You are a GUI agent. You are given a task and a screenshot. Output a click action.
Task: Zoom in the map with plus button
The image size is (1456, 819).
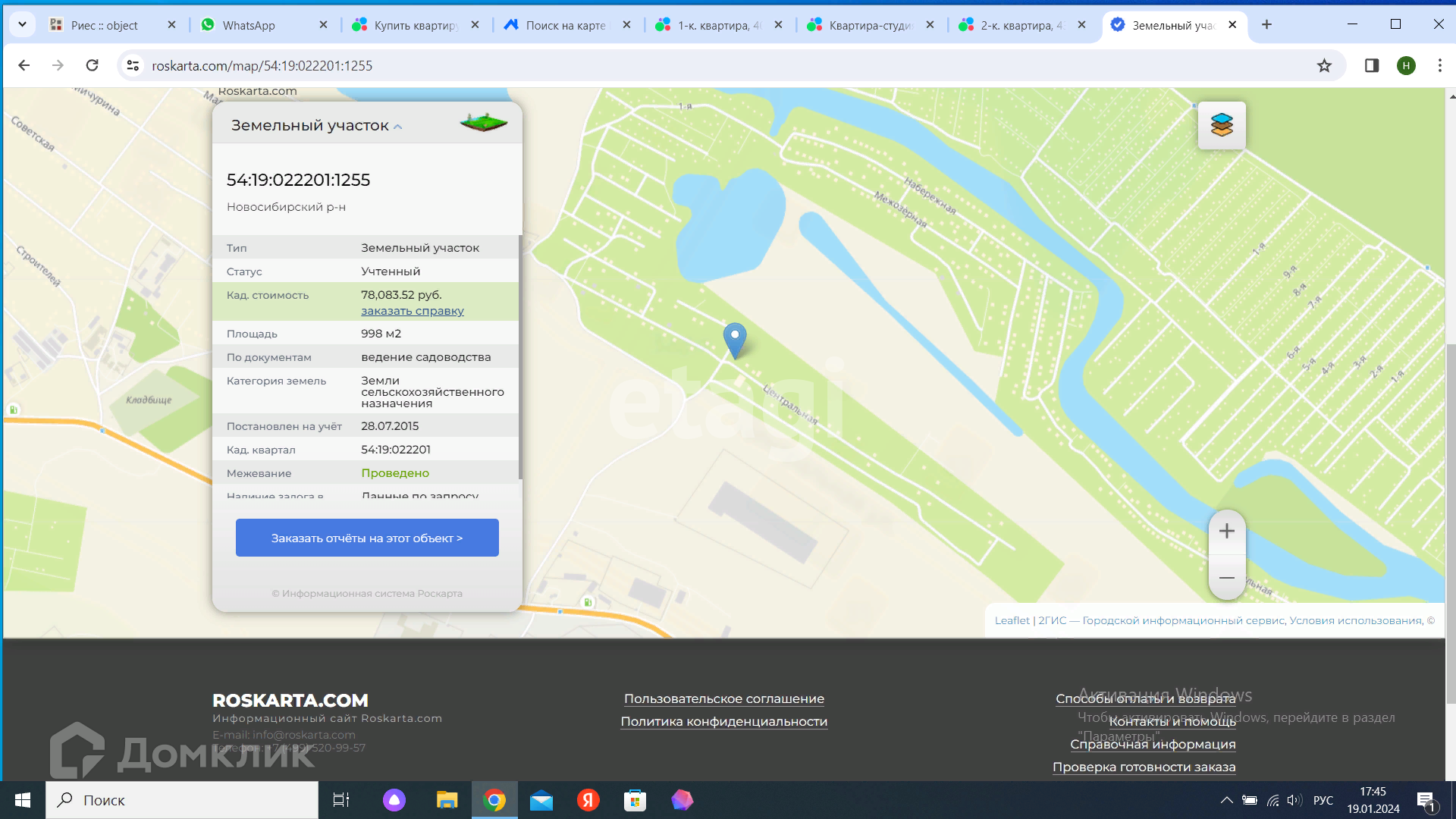point(1226,532)
